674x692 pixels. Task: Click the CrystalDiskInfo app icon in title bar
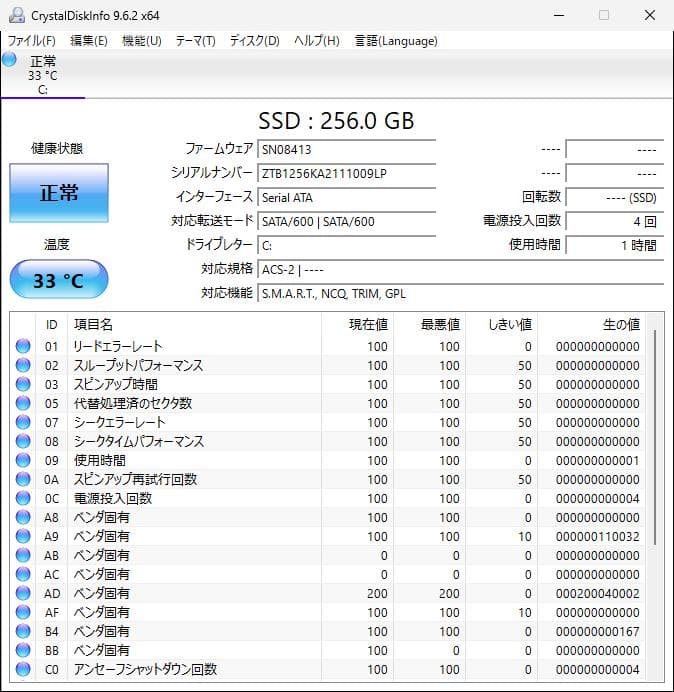pyautogui.click(x=17, y=15)
